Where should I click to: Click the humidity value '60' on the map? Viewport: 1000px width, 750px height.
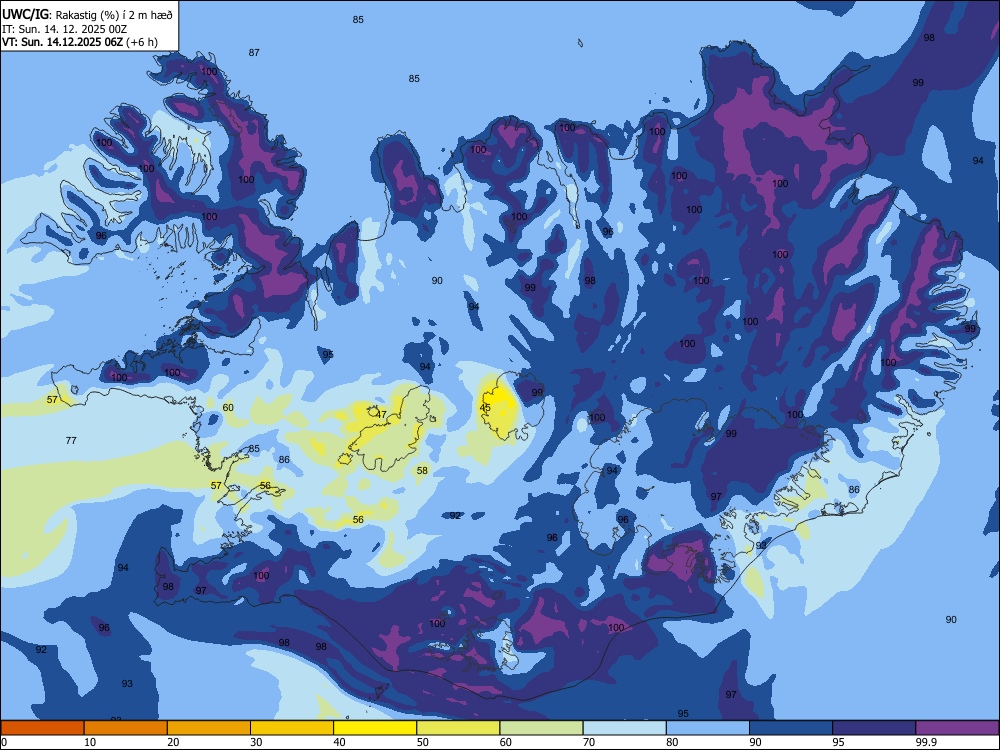(228, 408)
